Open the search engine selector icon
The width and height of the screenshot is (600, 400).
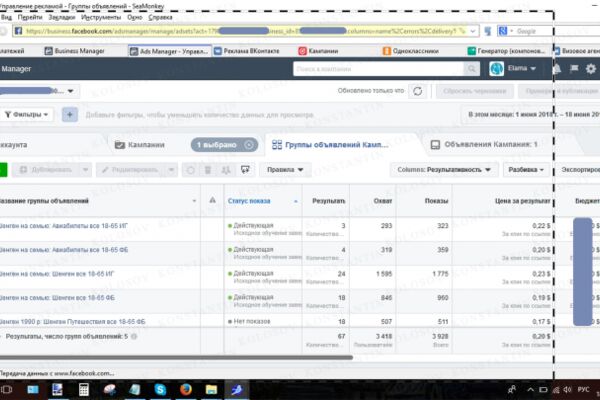pos(503,31)
